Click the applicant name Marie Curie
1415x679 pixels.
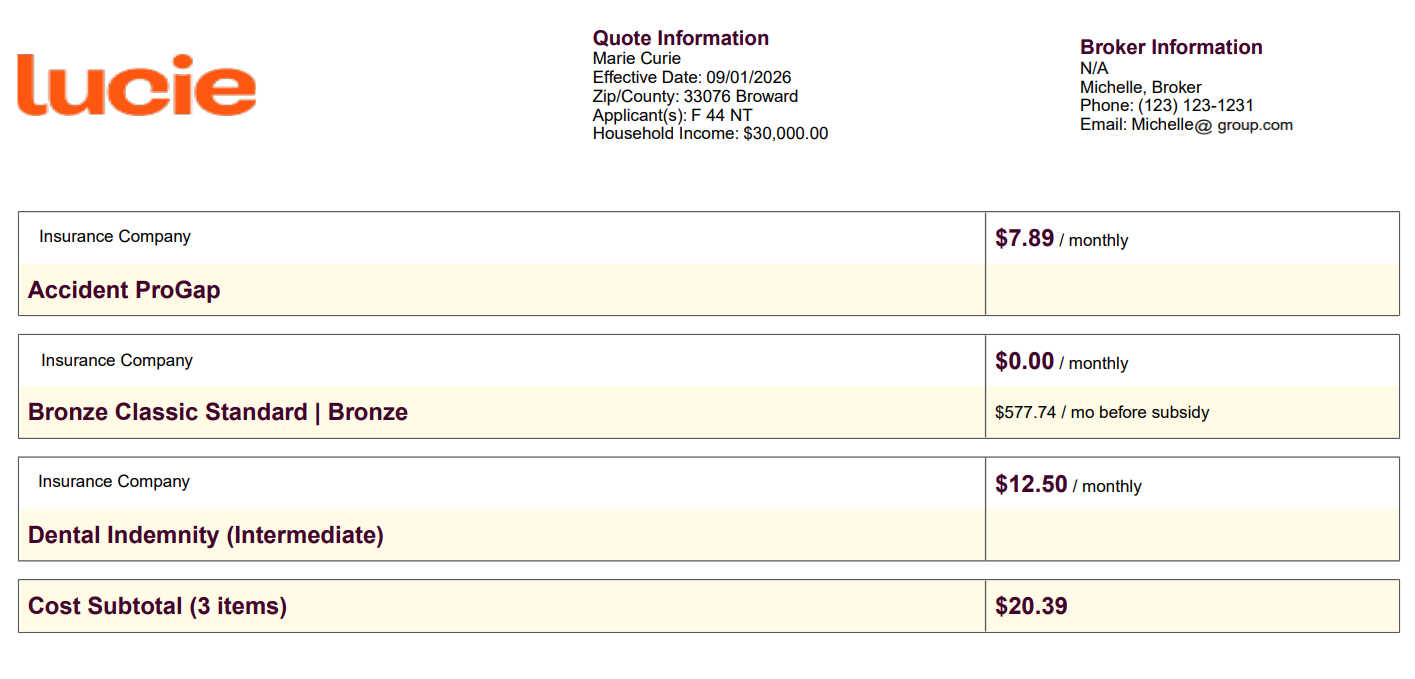click(x=637, y=58)
